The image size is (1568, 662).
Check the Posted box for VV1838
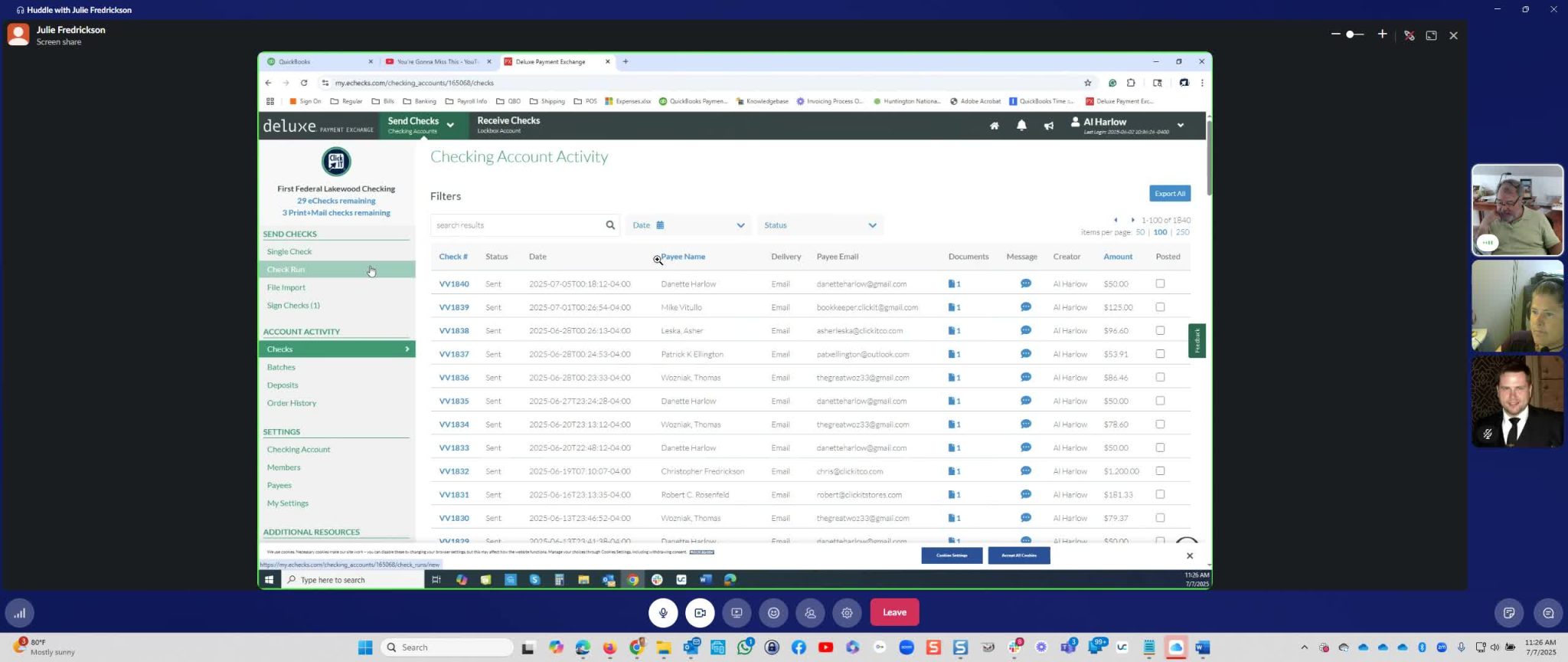pyautogui.click(x=1160, y=330)
